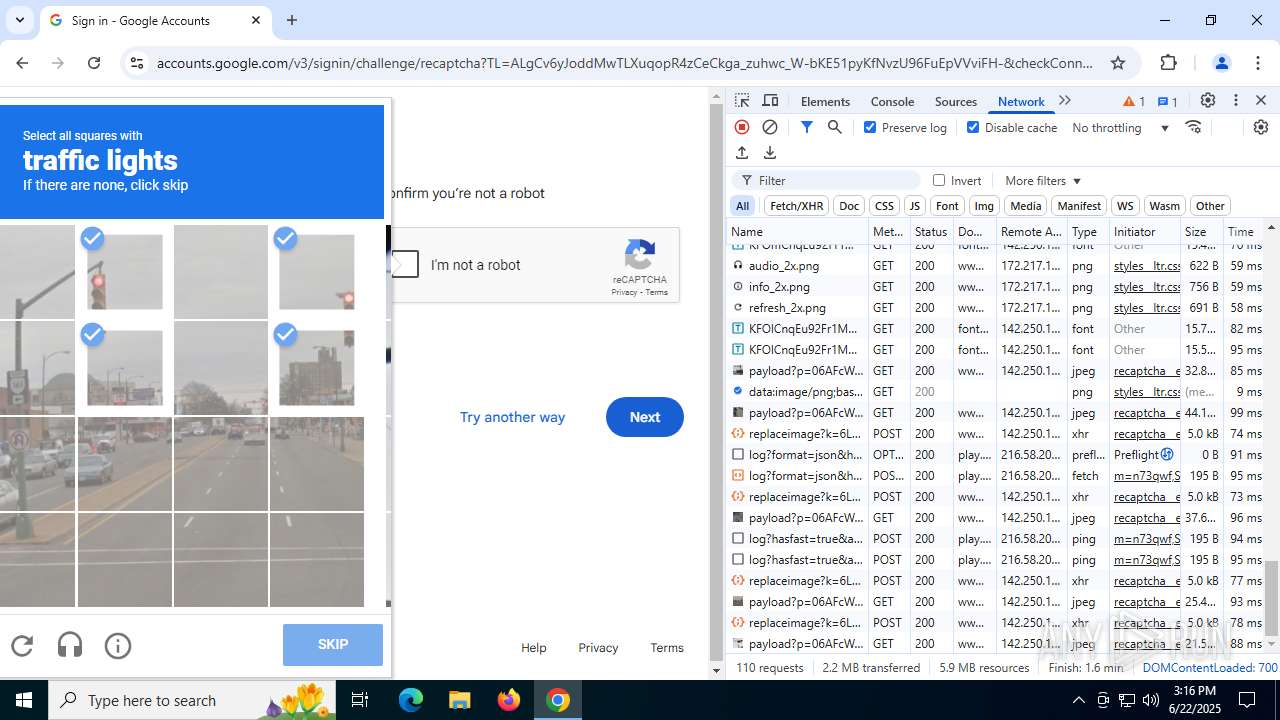Open File Explorer from the taskbar
Screen dimensions: 1280x720
coord(459,700)
